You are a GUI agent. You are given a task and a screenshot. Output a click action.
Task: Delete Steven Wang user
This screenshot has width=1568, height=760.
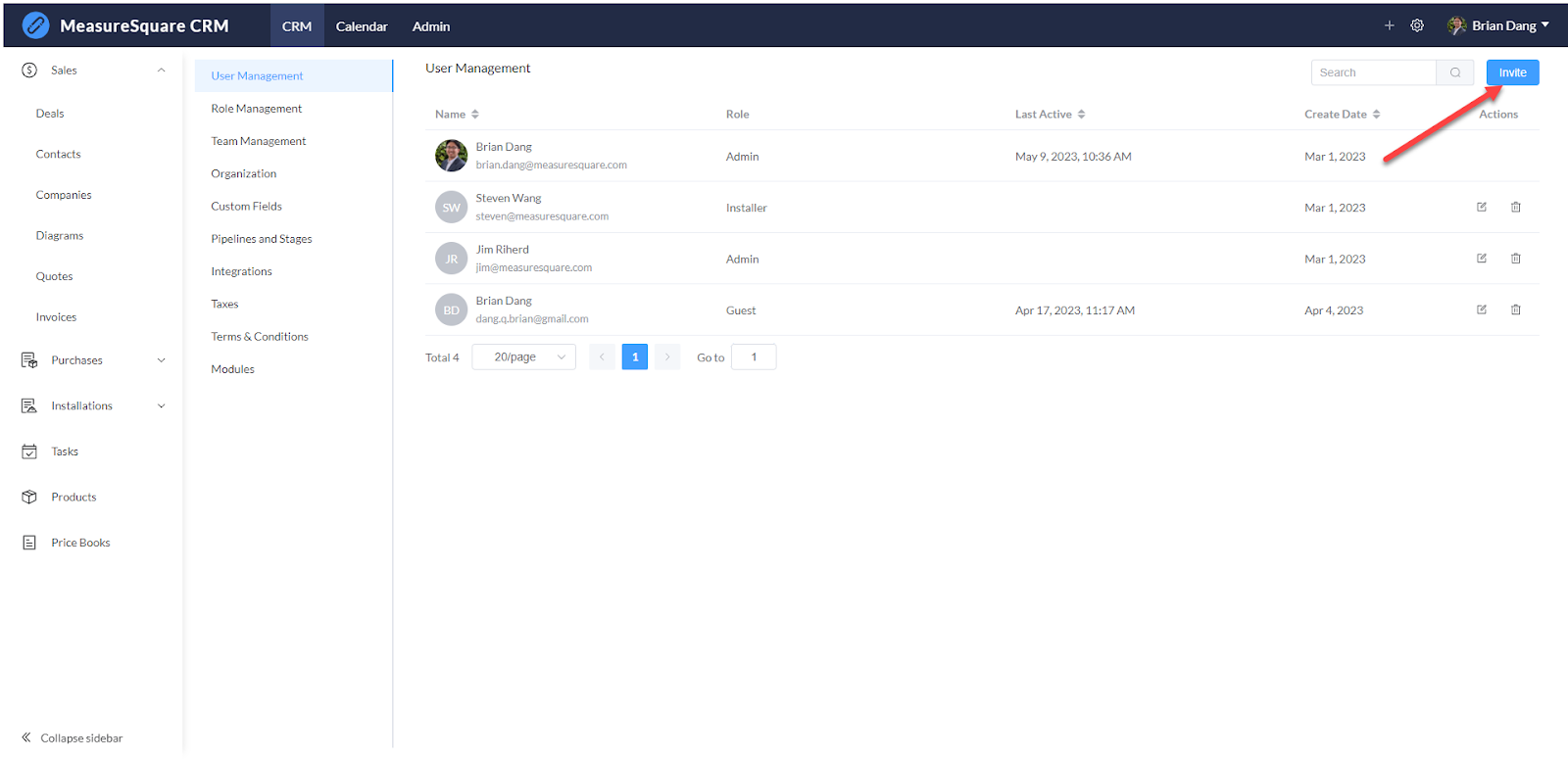tap(1516, 207)
